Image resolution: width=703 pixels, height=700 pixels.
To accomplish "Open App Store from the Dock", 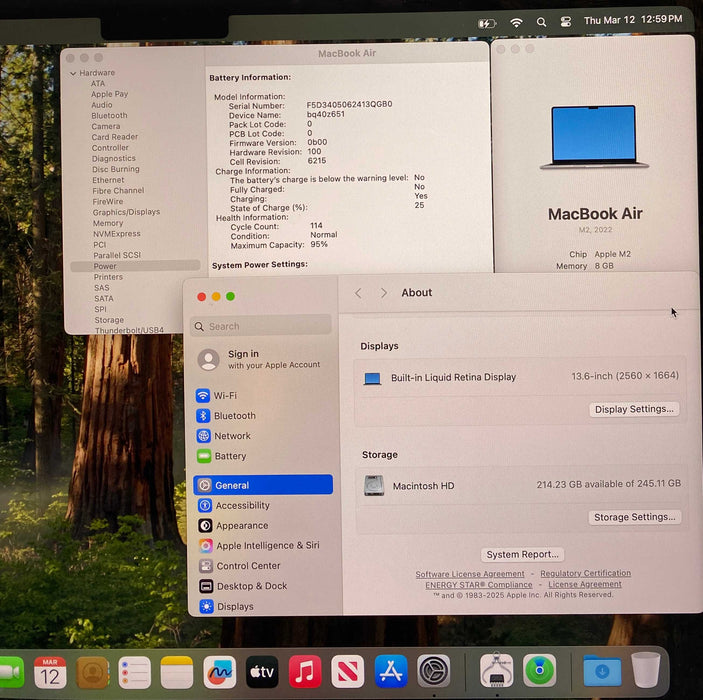I will pyautogui.click(x=391, y=671).
